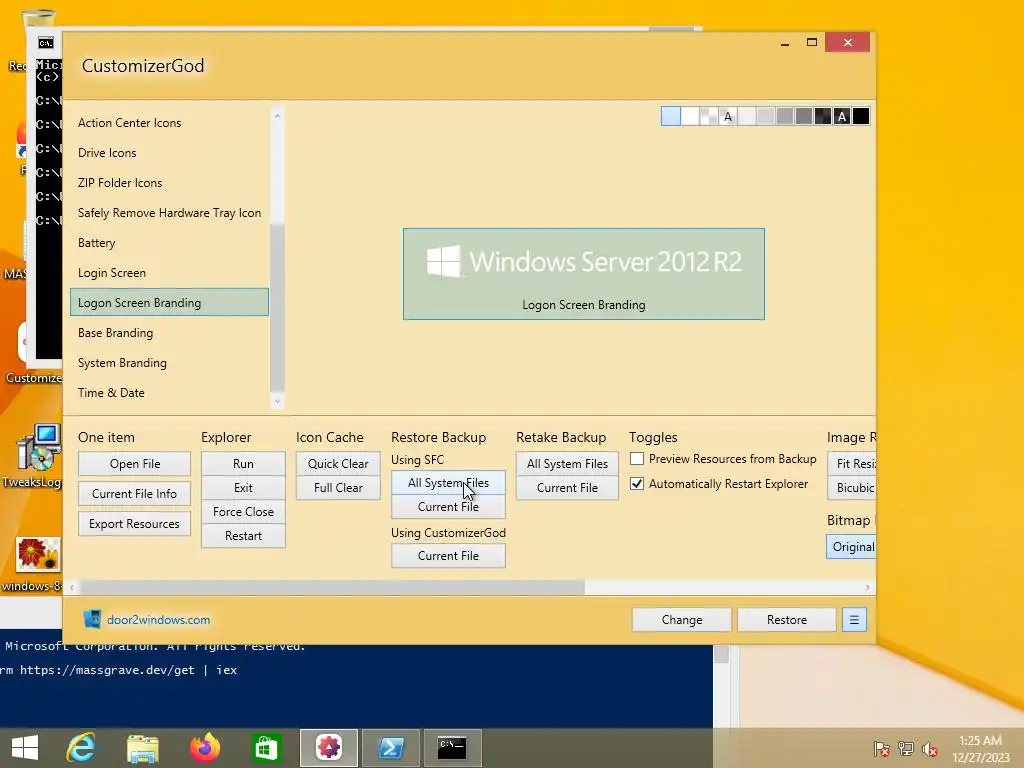Quick Clear the icon cache
The width and height of the screenshot is (1024, 768).
click(x=338, y=464)
